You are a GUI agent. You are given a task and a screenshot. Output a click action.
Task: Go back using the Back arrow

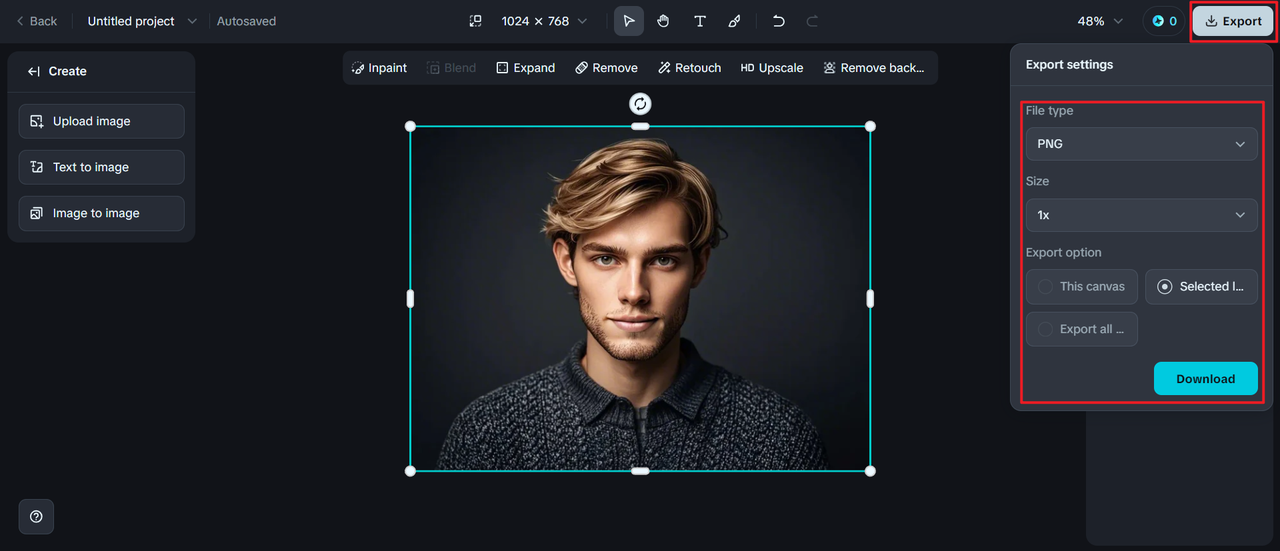click(37, 21)
